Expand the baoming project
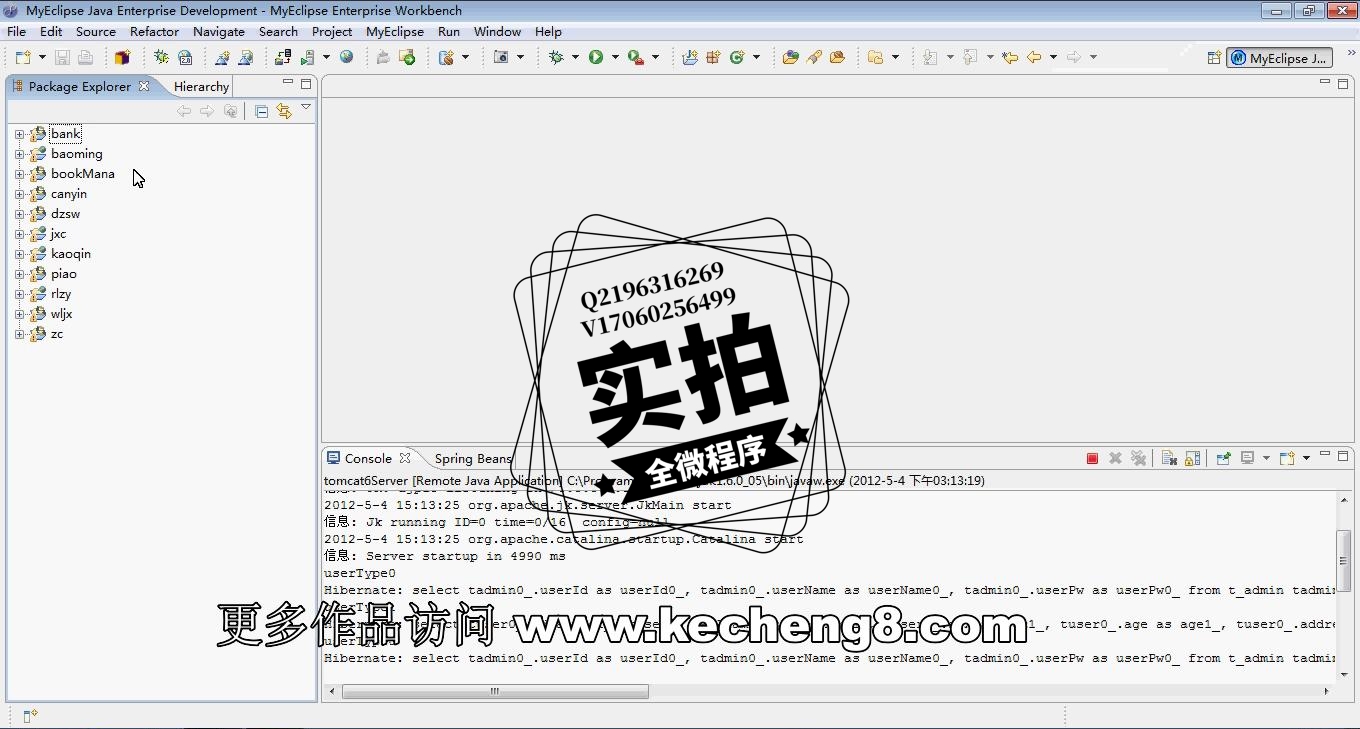Viewport: 1360px width, 729px height. click(x=19, y=154)
